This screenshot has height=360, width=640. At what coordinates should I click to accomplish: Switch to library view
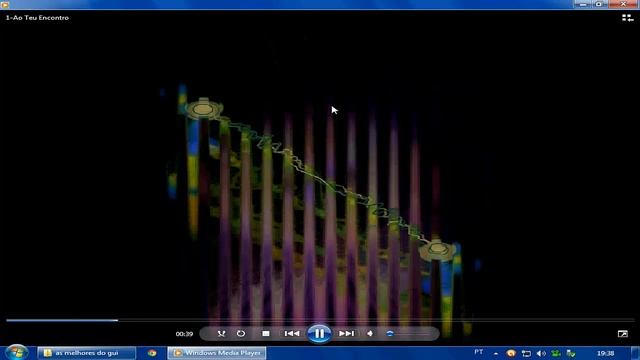pyautogui.click(x=627, y=18)
